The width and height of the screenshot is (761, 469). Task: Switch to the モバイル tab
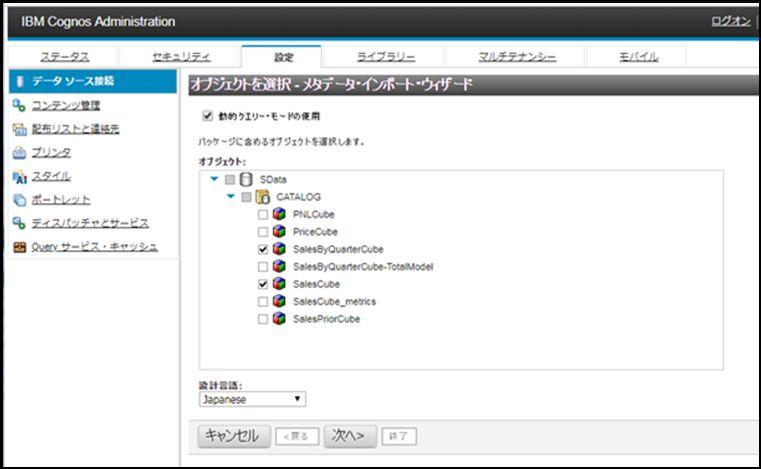tap(639, 57)
